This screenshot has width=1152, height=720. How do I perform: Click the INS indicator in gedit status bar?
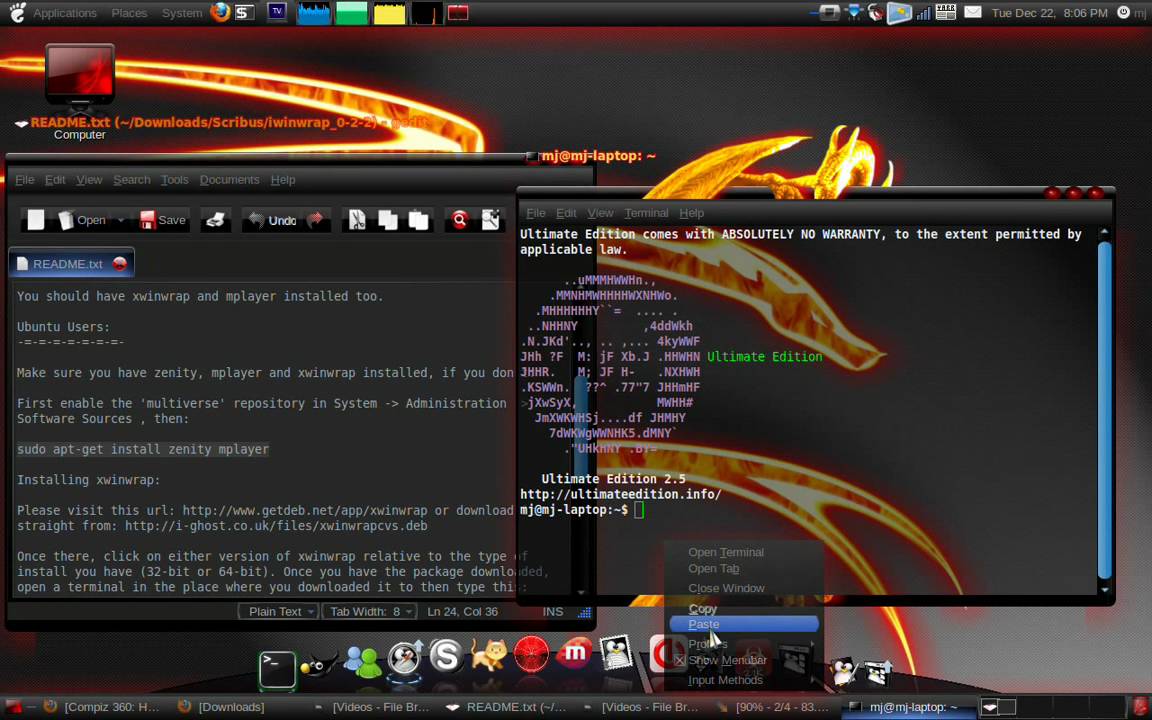point(553,611)
